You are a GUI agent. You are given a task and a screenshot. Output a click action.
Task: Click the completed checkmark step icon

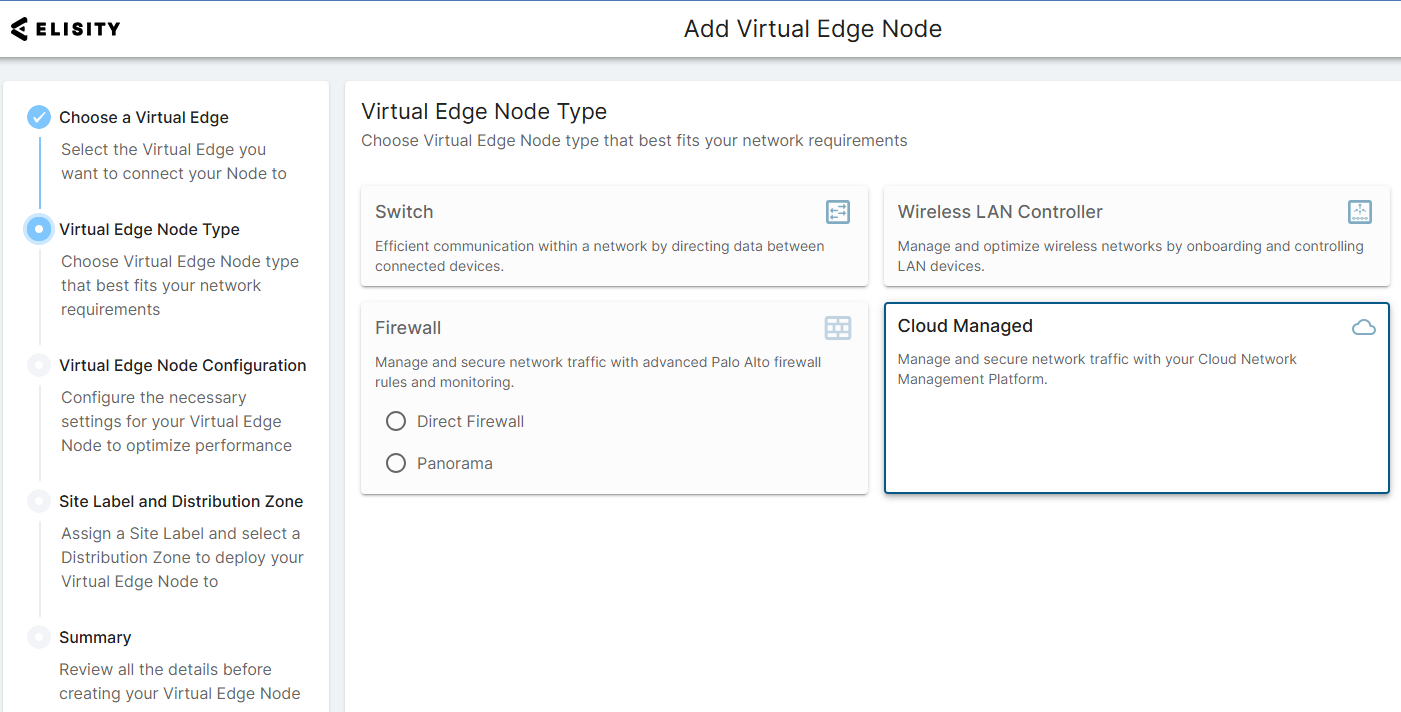[39, 117]
